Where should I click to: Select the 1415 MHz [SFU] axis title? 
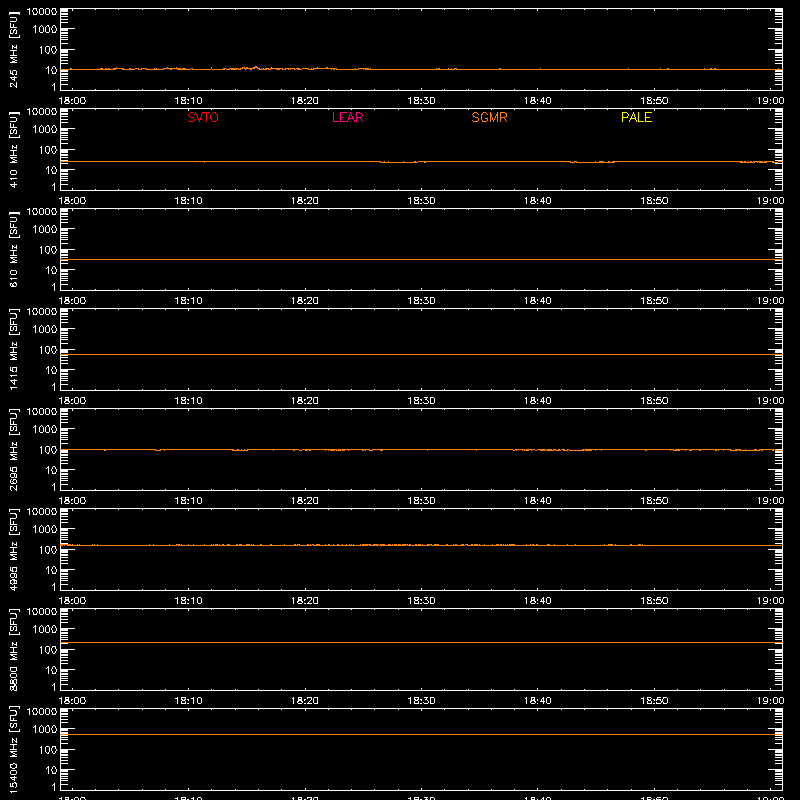pyautogui.click(x=13, y=349)
